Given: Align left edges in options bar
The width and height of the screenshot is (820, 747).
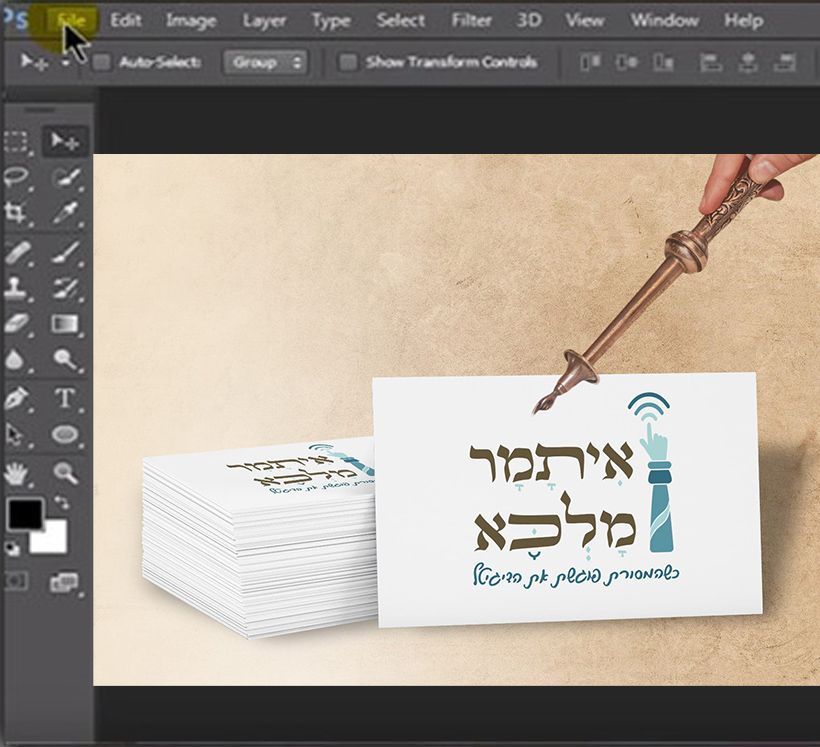Looking at the screenshot, I should 711,63.
